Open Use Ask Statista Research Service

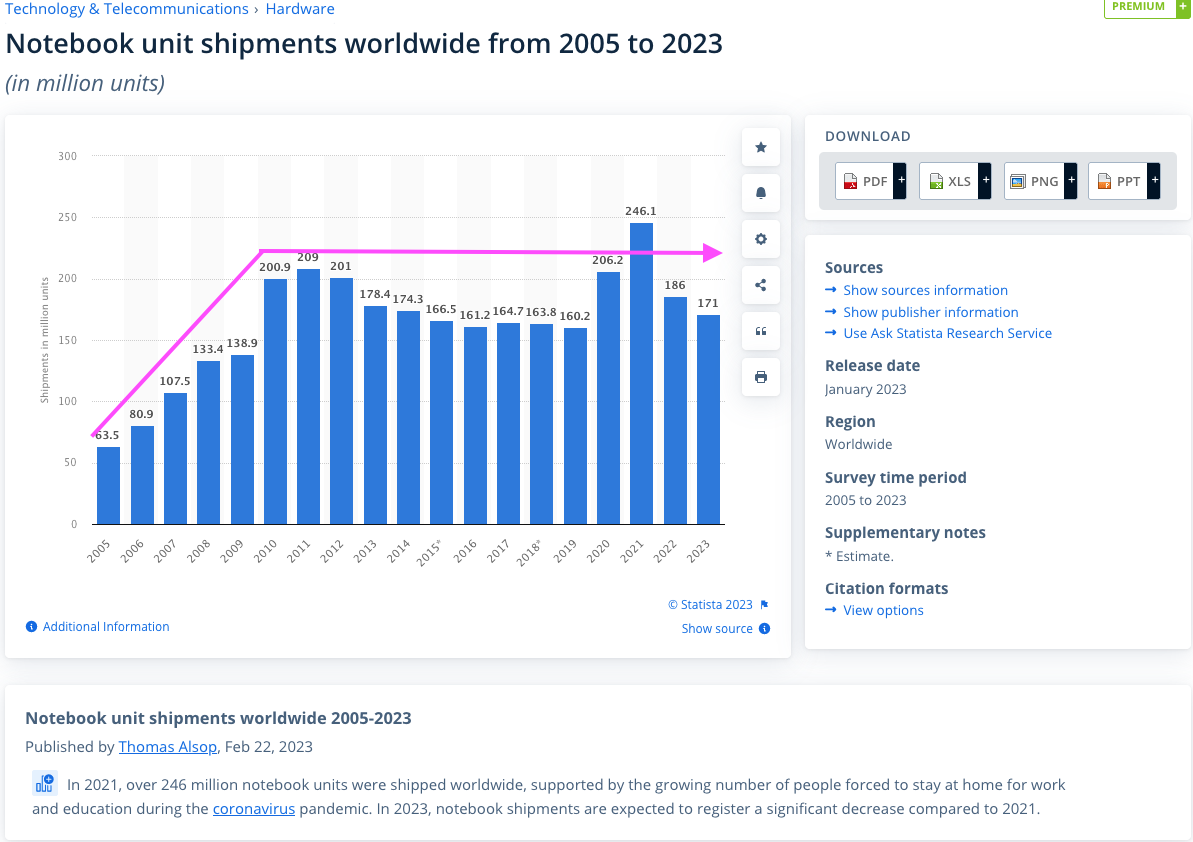pyautogui.click(x=947, y=333)
